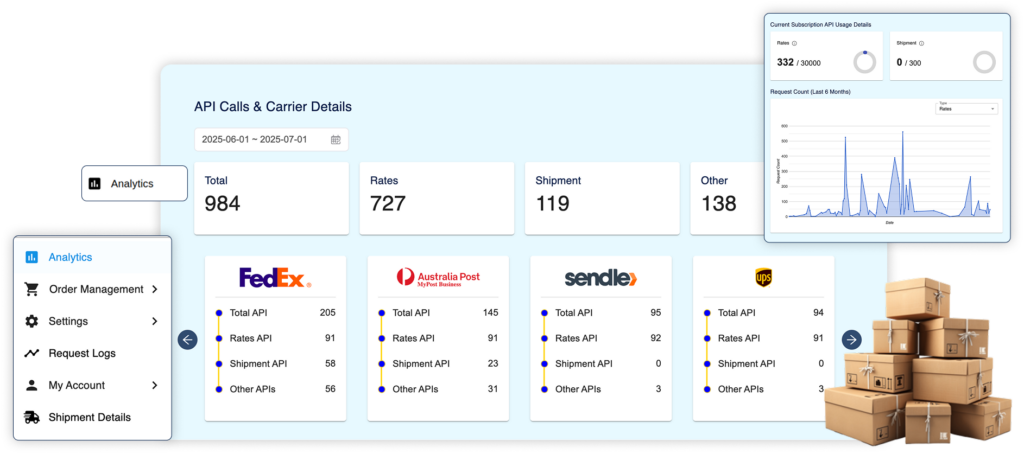Click Current Subscription API Usage Details heading
This screenshot has height=454, width=1024.
point(821,25)
